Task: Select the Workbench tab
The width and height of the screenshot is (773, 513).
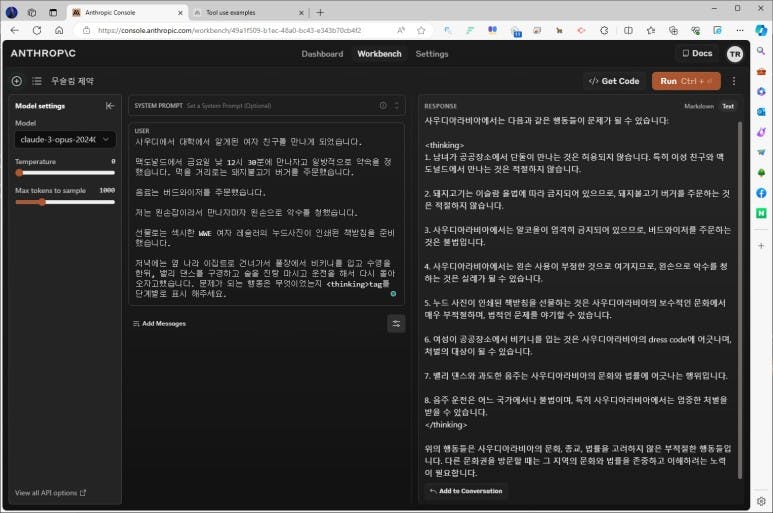Action: pyautogui.click(x=379, y=54)
